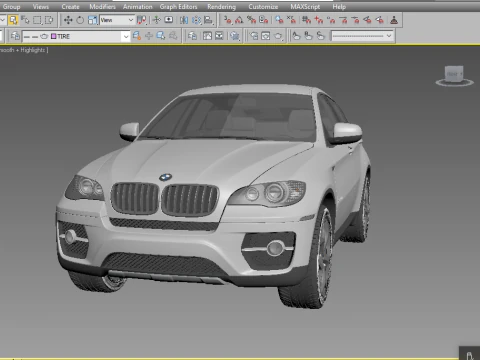Enable Snap to Endpoint magnet
This screenshot has height=360, width=480.
(x=343, y=20)
